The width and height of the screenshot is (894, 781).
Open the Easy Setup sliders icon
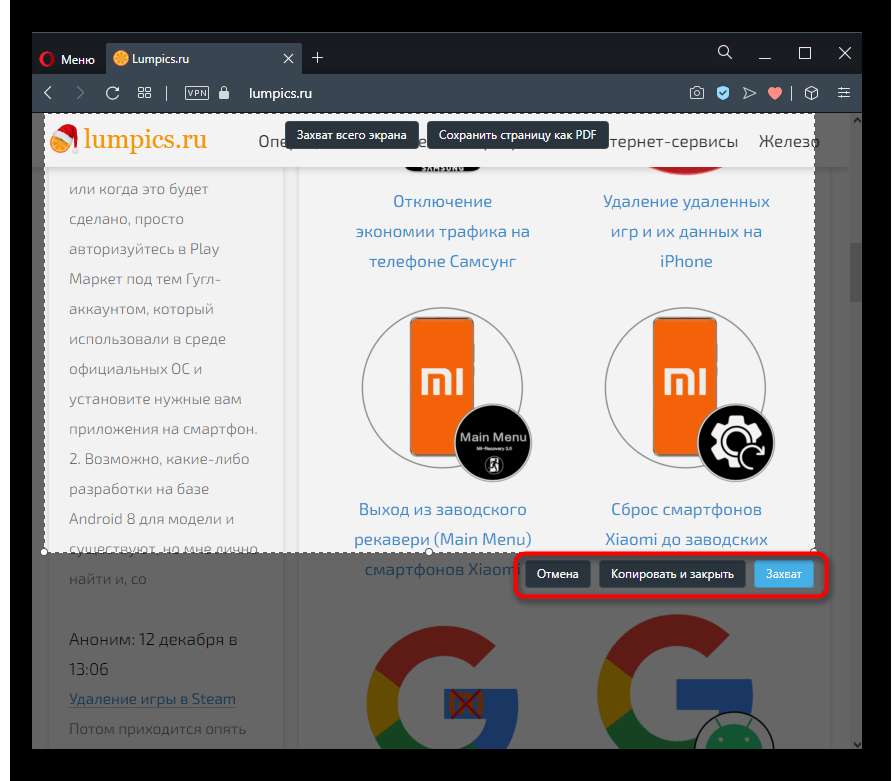[845, 93]
